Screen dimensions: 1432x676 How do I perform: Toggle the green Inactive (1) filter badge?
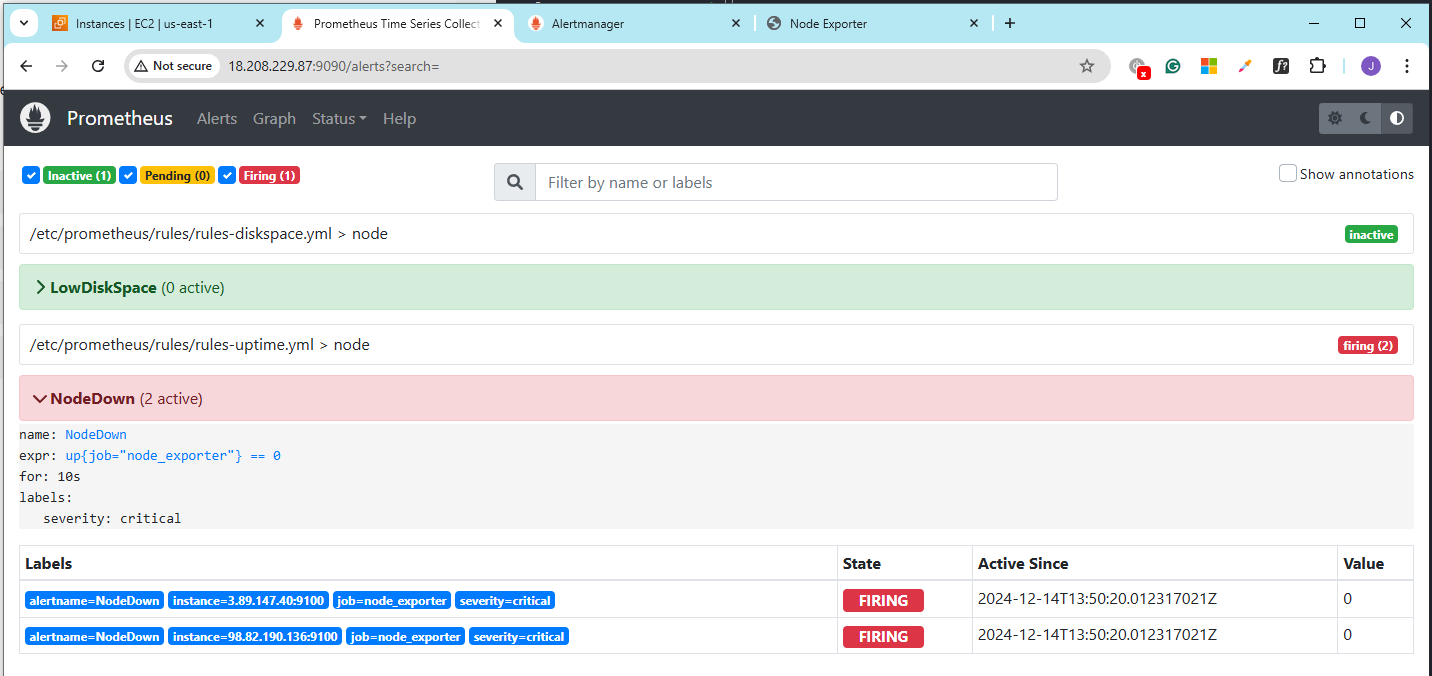[x=79, y=175]
